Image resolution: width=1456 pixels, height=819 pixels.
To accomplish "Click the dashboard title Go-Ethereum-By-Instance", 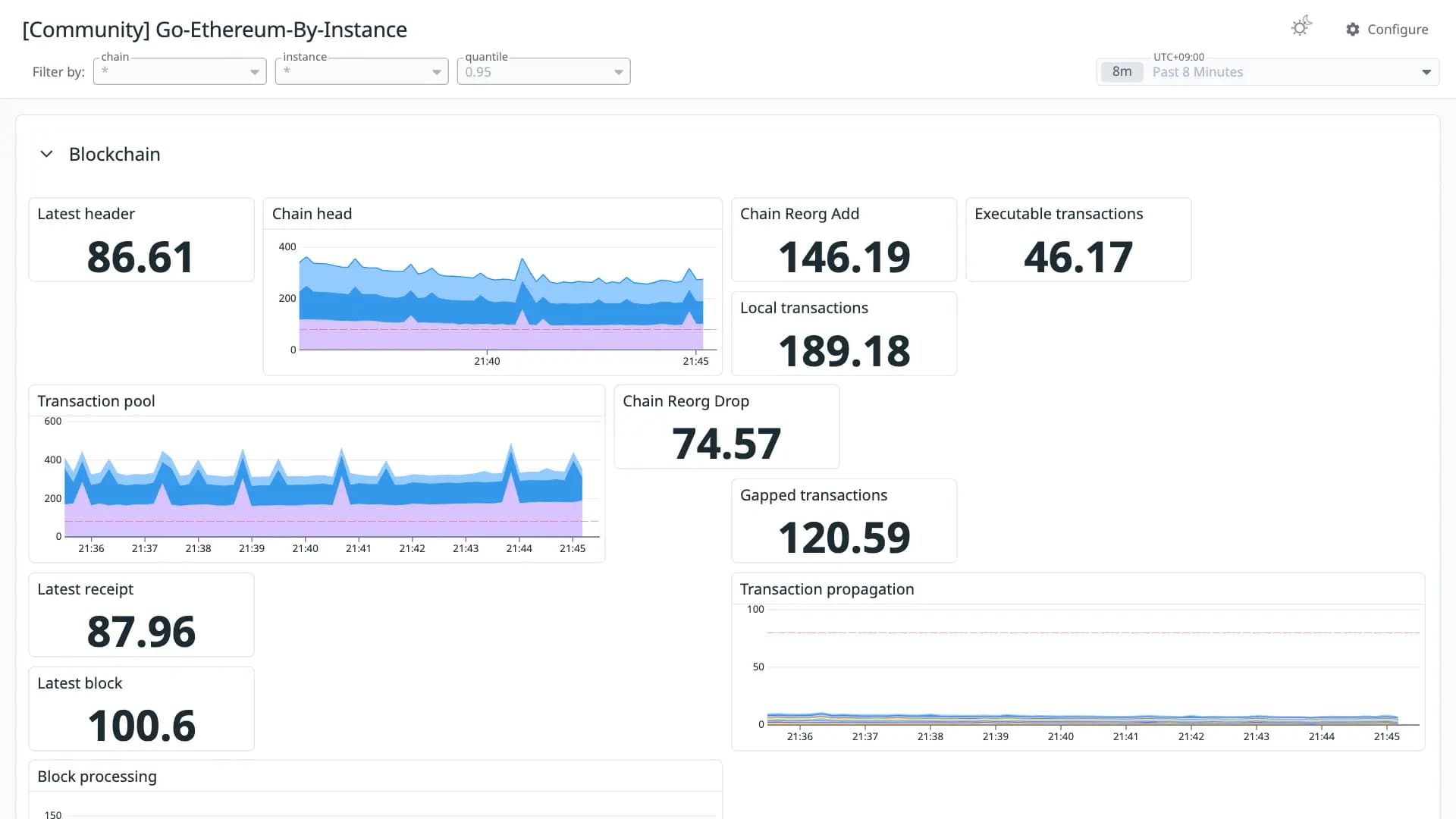I will (215, 30).
